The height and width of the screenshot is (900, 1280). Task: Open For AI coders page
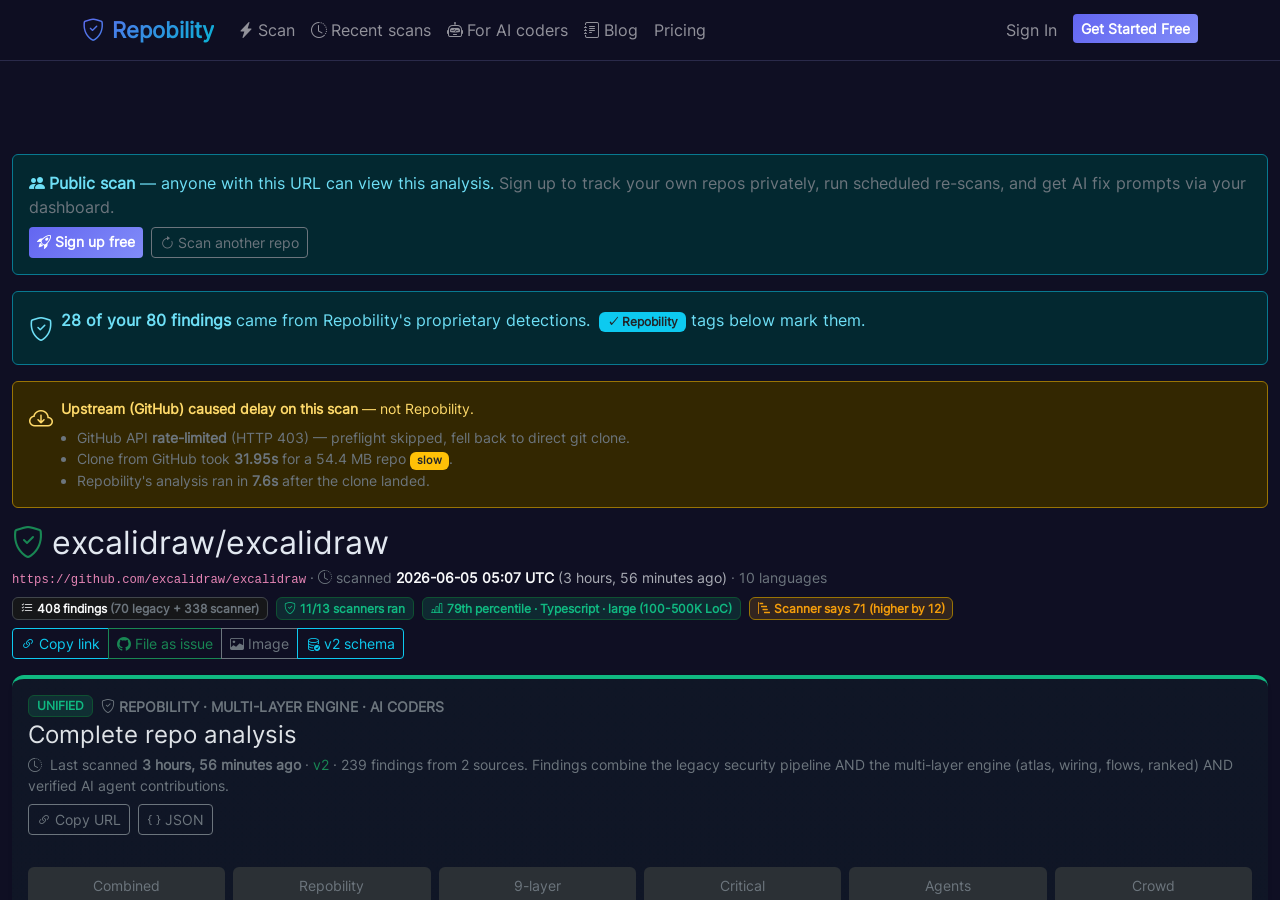pos(507,30)
